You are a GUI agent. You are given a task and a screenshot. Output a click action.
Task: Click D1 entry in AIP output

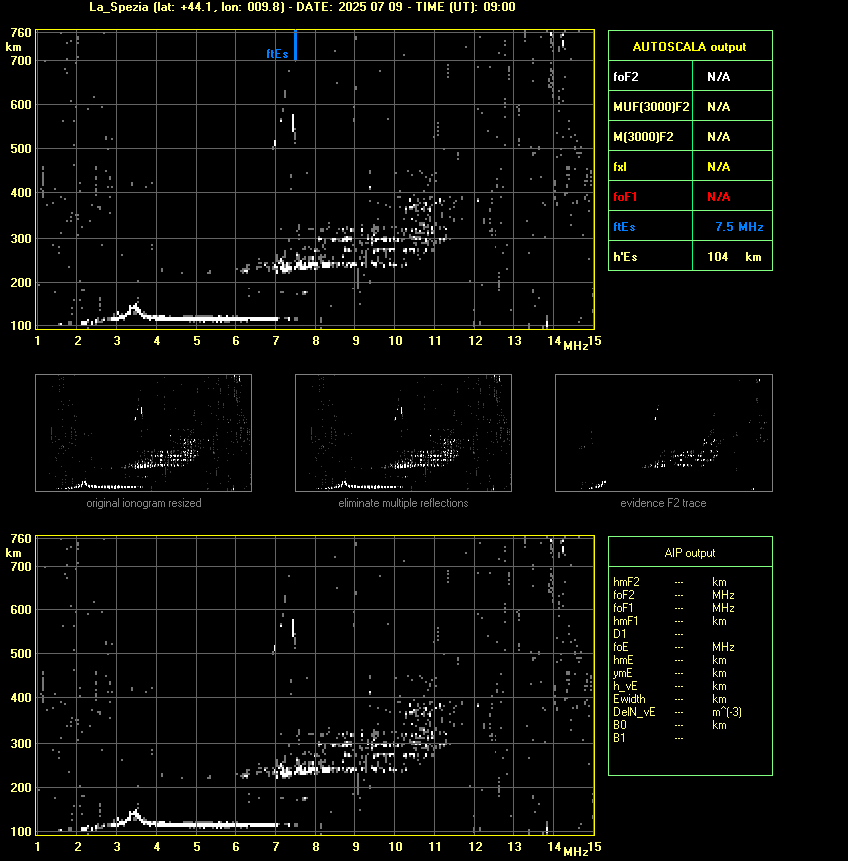(620, 634)
